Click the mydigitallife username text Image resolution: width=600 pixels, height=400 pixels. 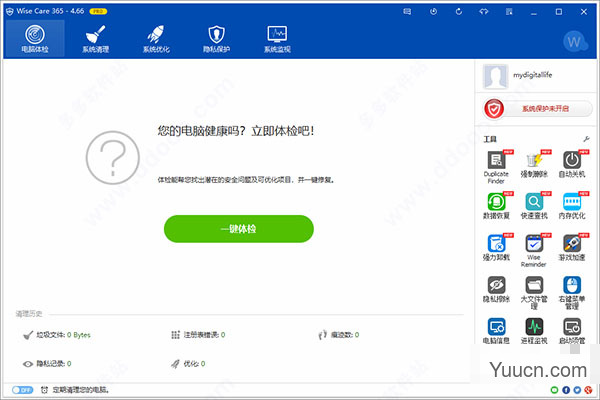(532, 75)
